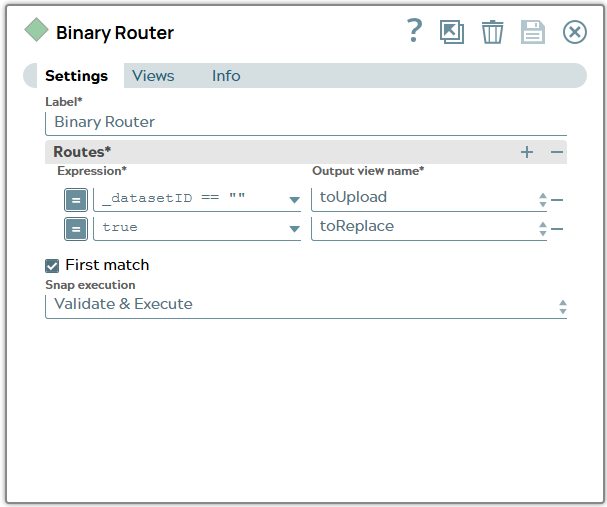Image resolution: width=607 pixels, height=507 pixels.
Task: Click the Label input field
Action: [306, 123]
